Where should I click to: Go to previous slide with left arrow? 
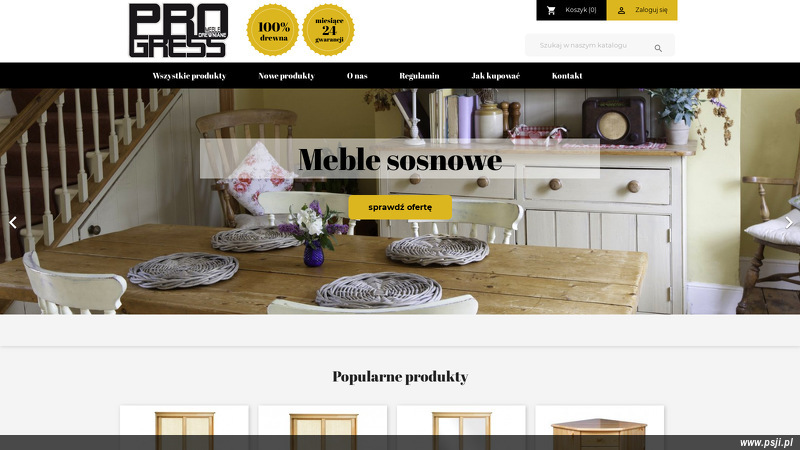[13, 222]
